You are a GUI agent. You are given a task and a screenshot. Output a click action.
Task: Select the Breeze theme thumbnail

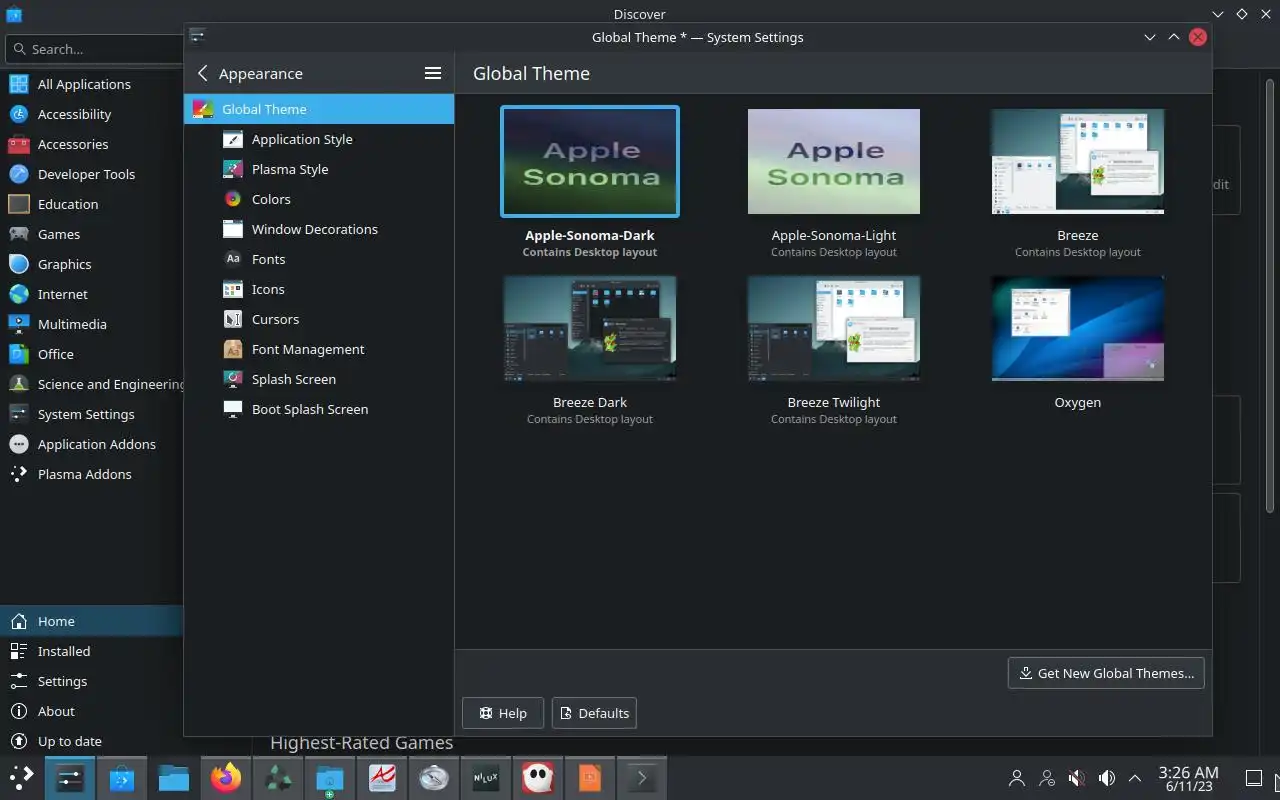pyautogui.click(x=1078, y=161)
